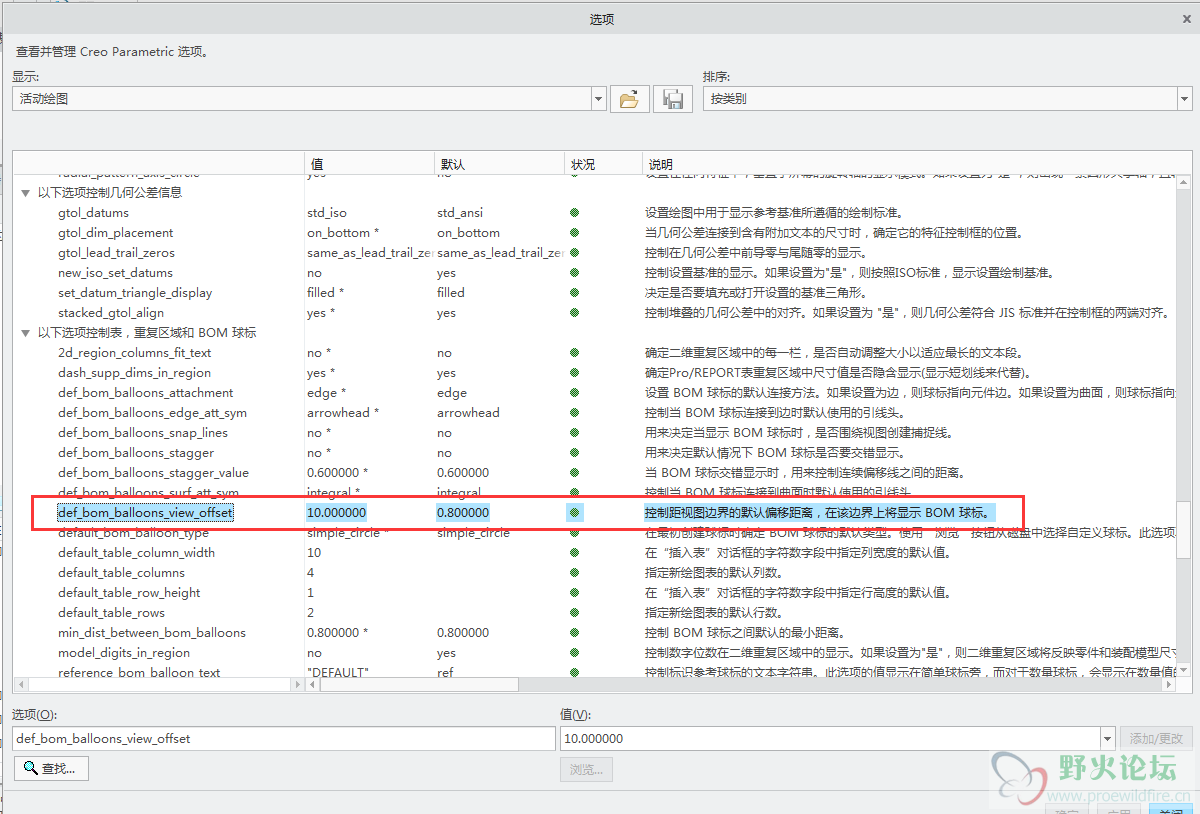This screenshot has width=1200, height=814.
Task: Select the 2d_region_columns_fit_text option
Action: 135,353
